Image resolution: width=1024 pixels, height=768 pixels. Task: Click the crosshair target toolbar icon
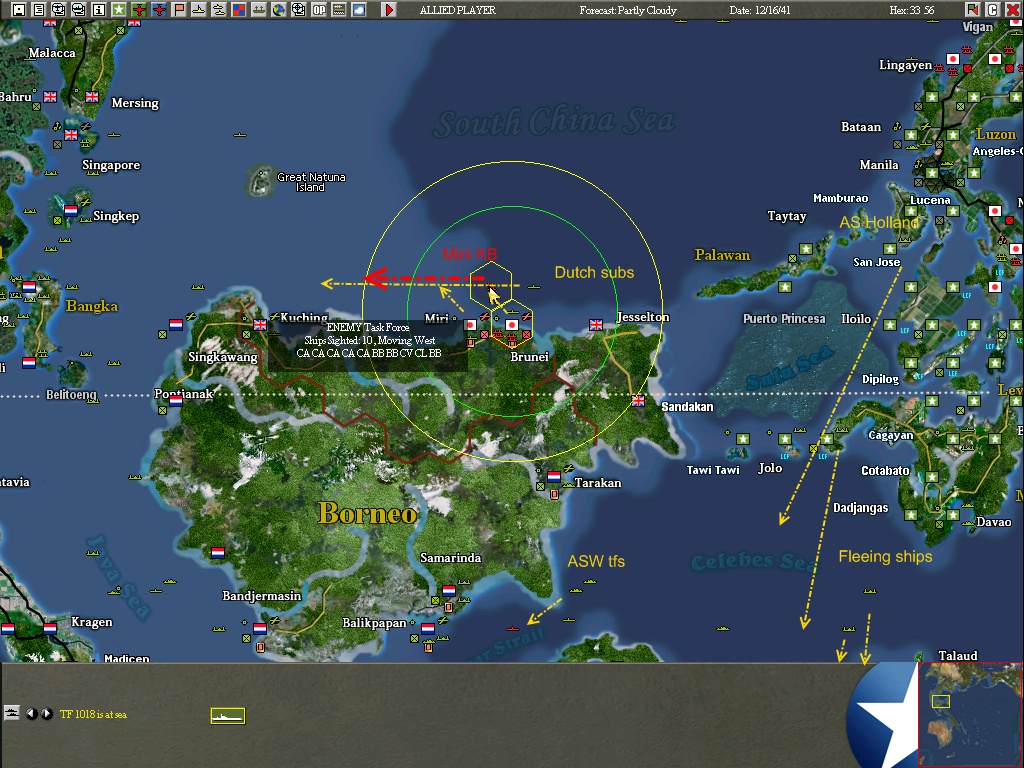pyautogui.click(x=298, y=9)
